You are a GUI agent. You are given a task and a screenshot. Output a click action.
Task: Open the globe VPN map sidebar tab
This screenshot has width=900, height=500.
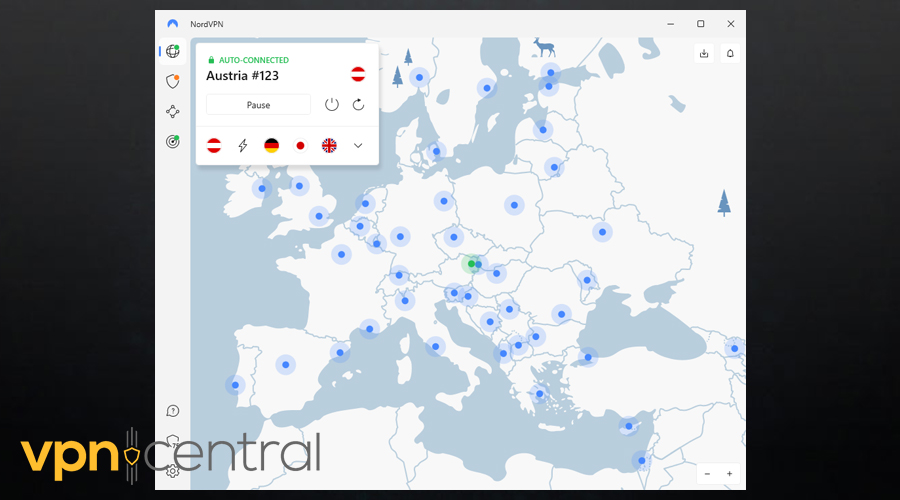point(173,52)
